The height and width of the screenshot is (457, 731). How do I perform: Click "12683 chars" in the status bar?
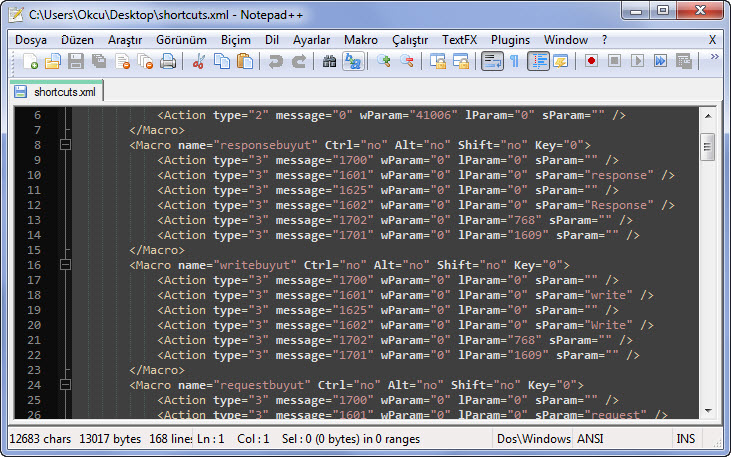click(x=40, y=439)
